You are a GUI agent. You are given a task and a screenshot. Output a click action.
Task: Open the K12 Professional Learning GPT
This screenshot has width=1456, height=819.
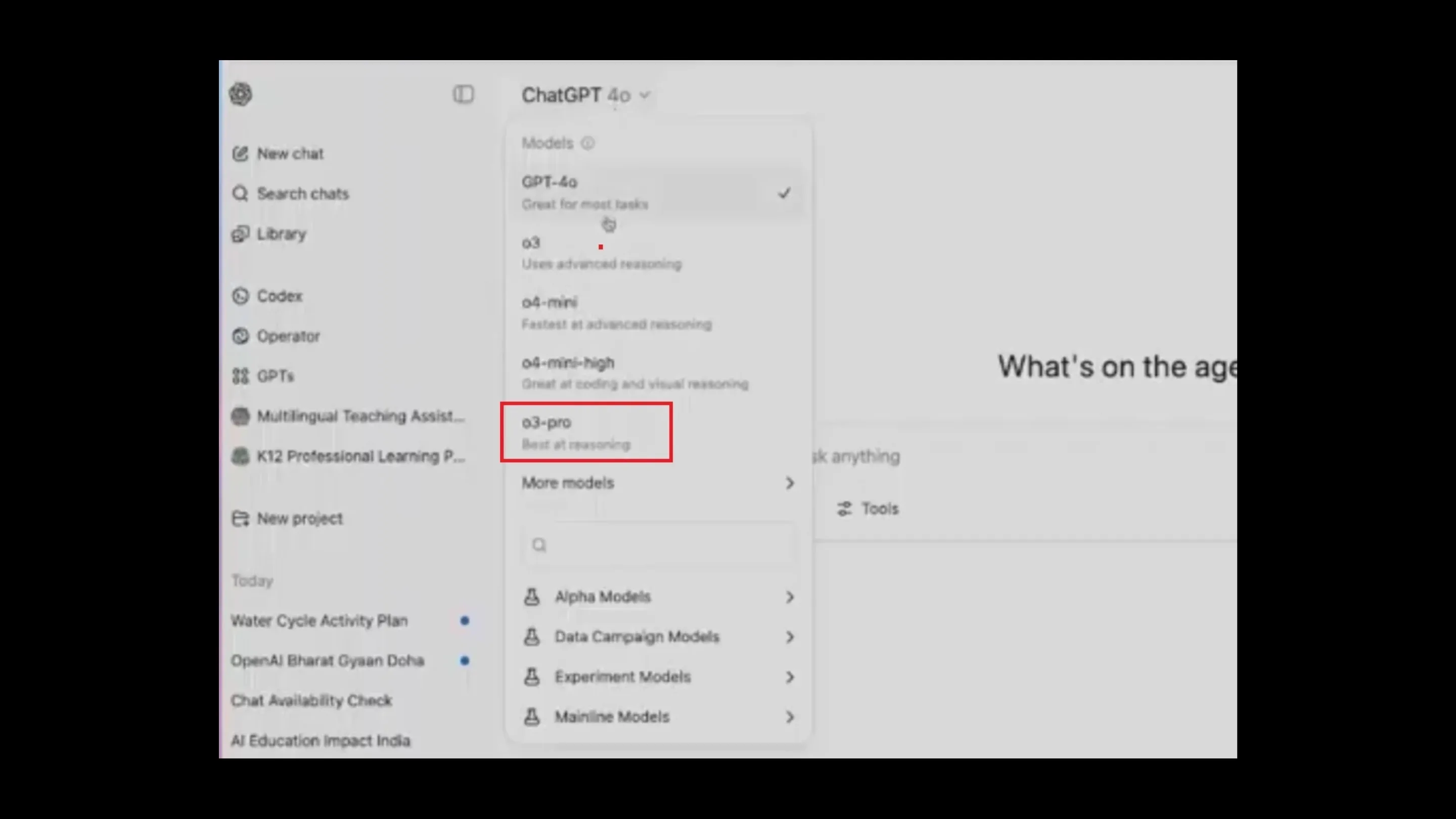[348, 456]
